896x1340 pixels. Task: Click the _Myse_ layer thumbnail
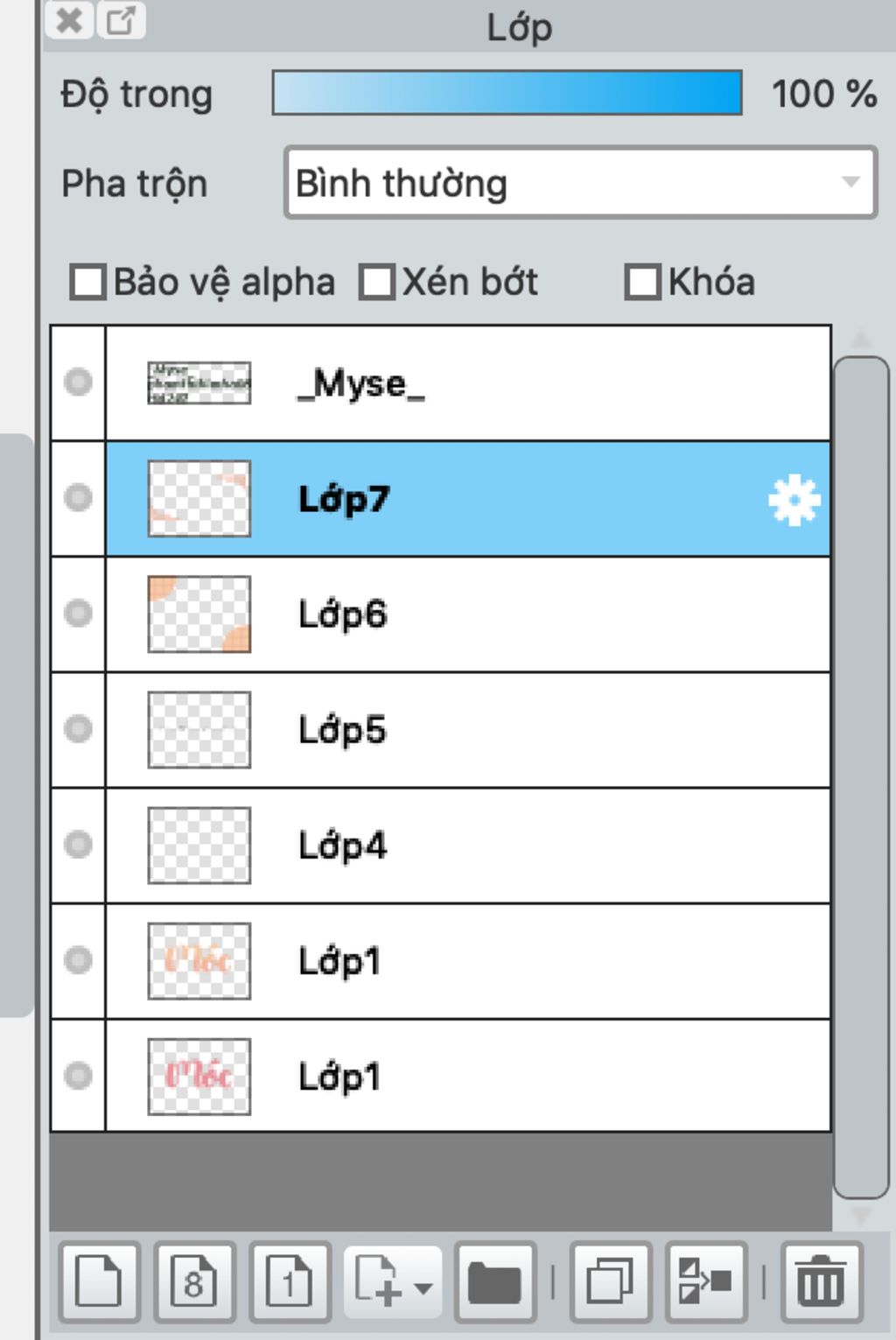[199, 382]
